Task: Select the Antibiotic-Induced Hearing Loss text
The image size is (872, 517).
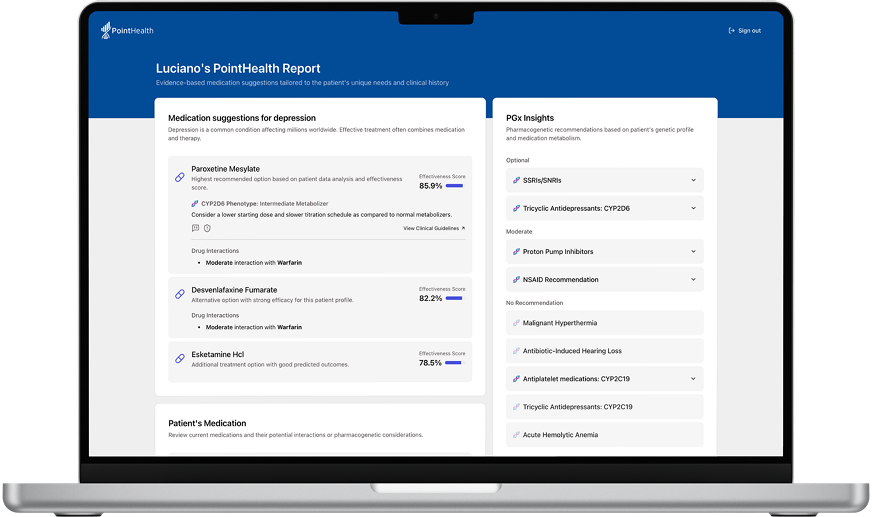Action: click(572, 351)
